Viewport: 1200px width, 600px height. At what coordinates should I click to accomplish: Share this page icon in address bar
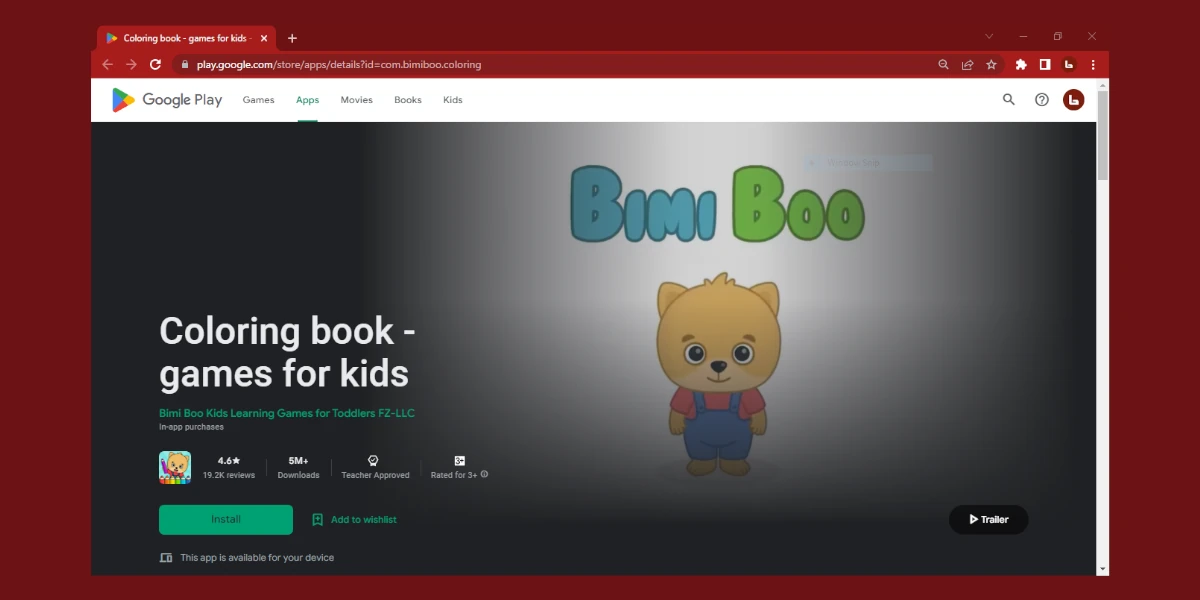pyautogui.click(x=967, y=64)
